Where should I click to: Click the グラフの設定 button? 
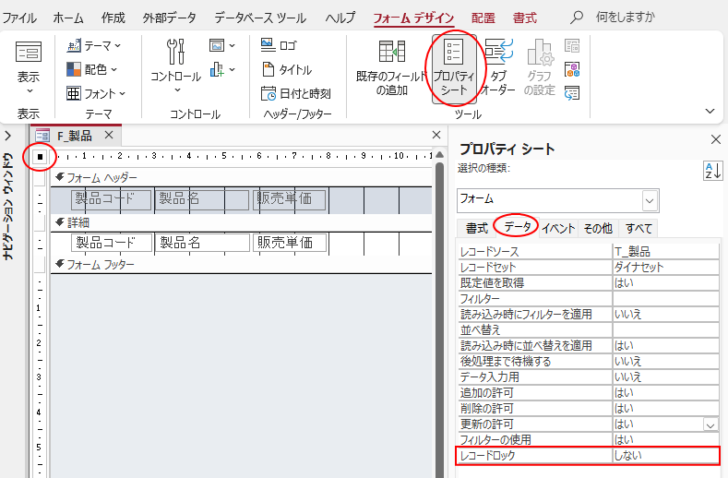(540, 68)
